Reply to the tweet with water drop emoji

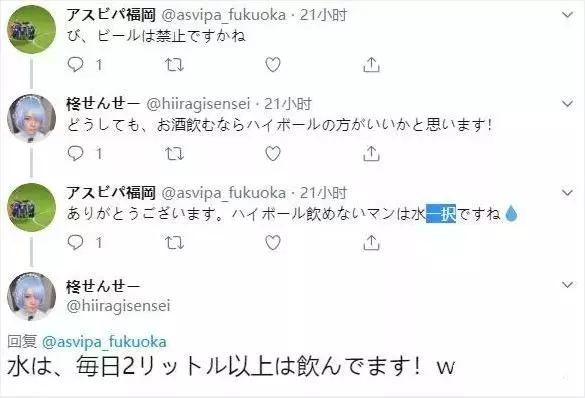coord(76,242)
